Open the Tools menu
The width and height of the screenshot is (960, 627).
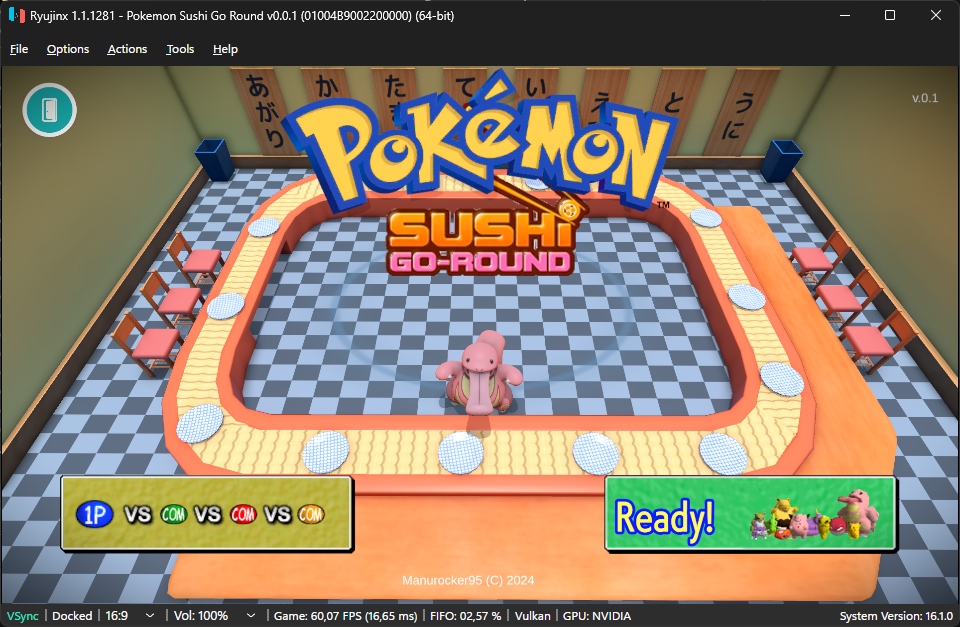click(x=180, y=49)
